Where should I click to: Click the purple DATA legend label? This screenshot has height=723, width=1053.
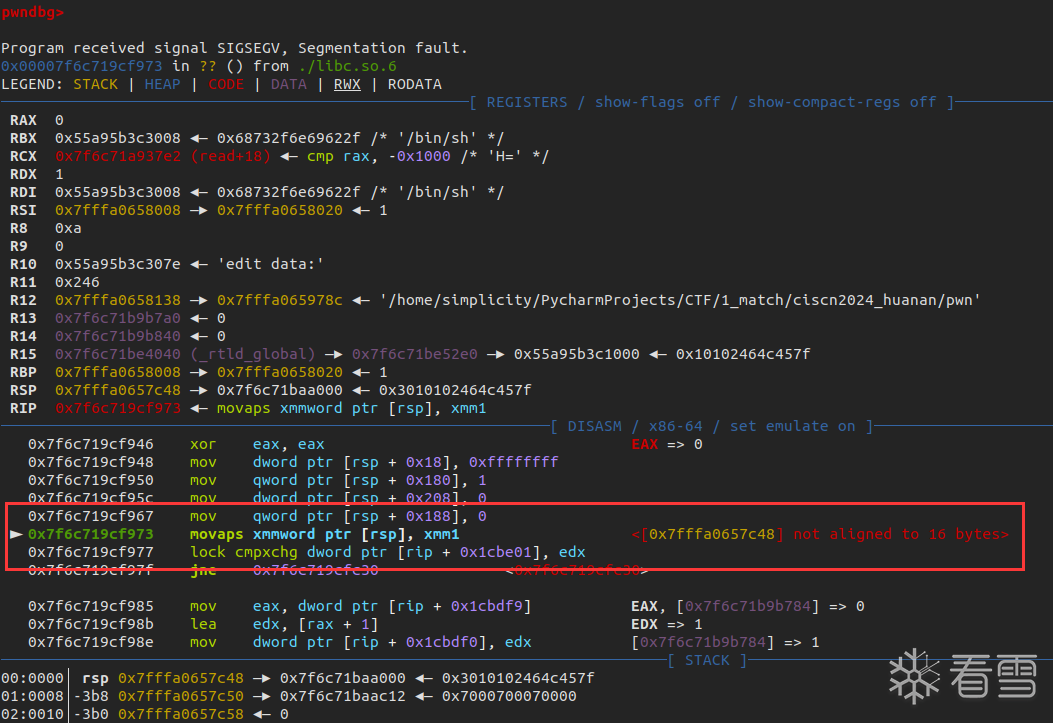tap(289, 84)
